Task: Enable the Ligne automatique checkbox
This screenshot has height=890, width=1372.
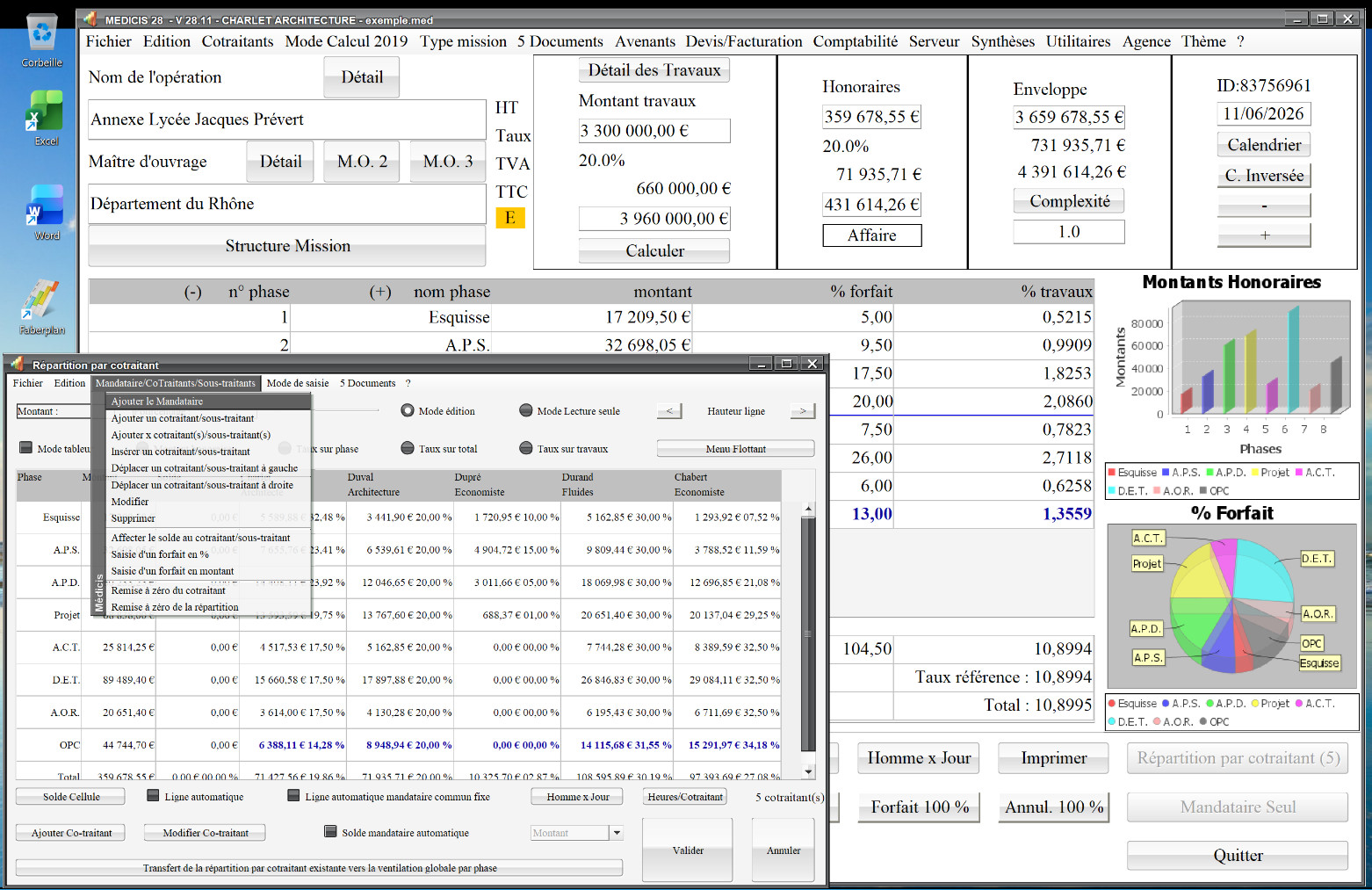Action: tap(154, 796)
